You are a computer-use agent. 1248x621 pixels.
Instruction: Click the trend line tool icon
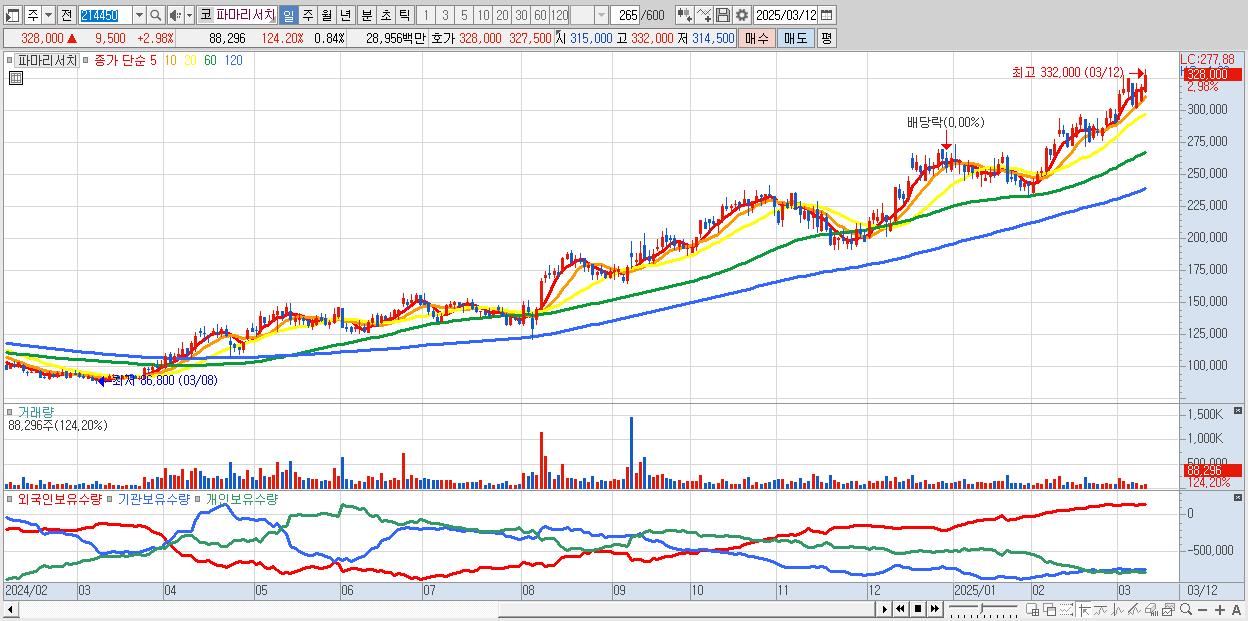tap(1101, 609)
